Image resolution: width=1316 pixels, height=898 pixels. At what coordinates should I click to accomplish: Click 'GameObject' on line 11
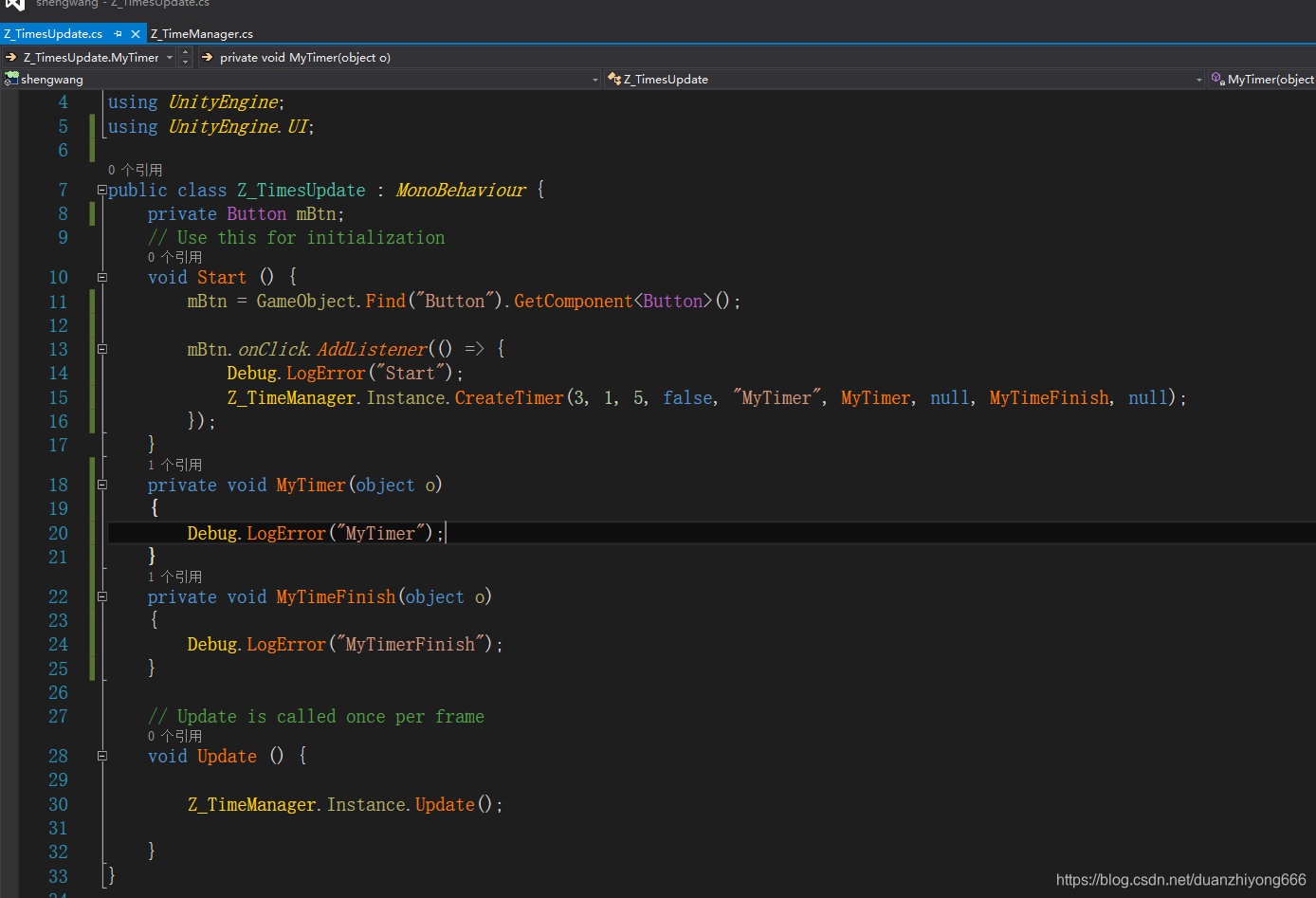click(x=306, y=301)
